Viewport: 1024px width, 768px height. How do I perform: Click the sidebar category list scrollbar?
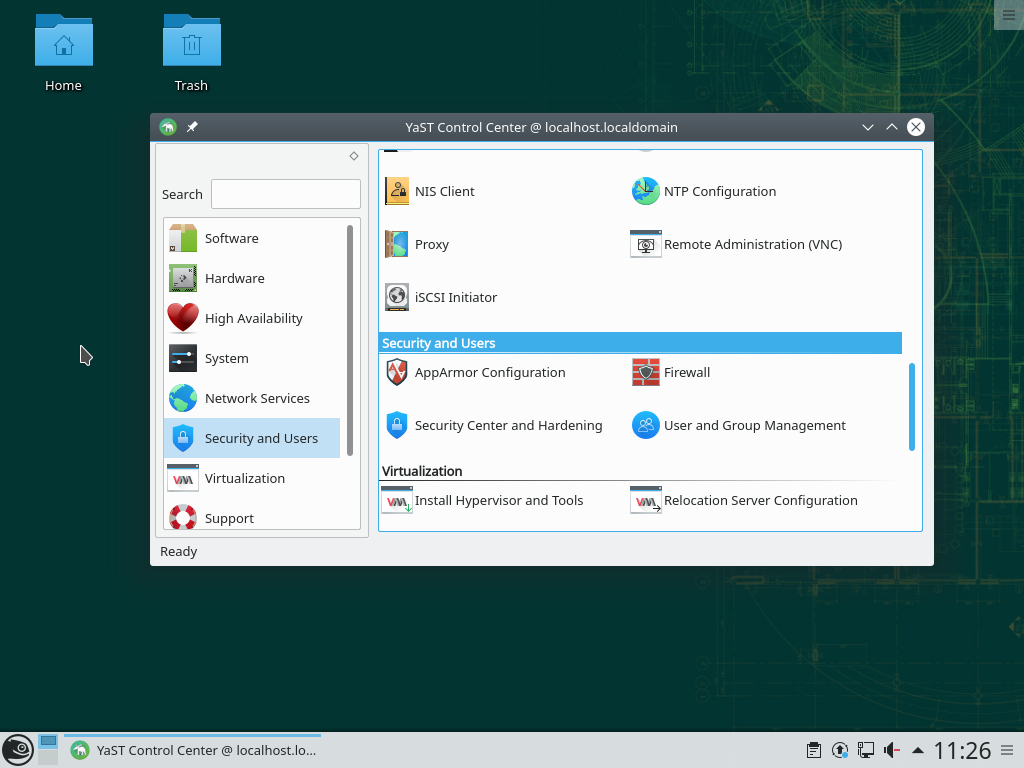pyautogui.click(x=350, y=340)
